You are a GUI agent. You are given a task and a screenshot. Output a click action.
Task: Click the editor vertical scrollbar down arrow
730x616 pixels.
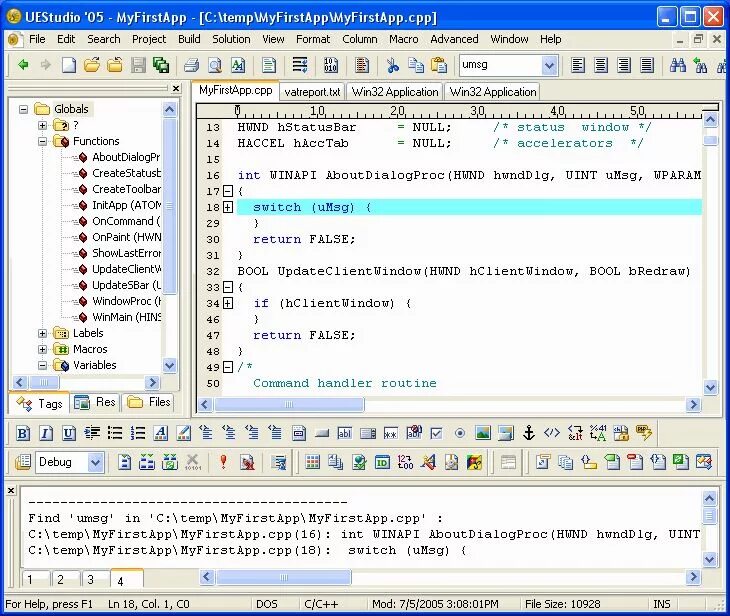pos(710,386)
